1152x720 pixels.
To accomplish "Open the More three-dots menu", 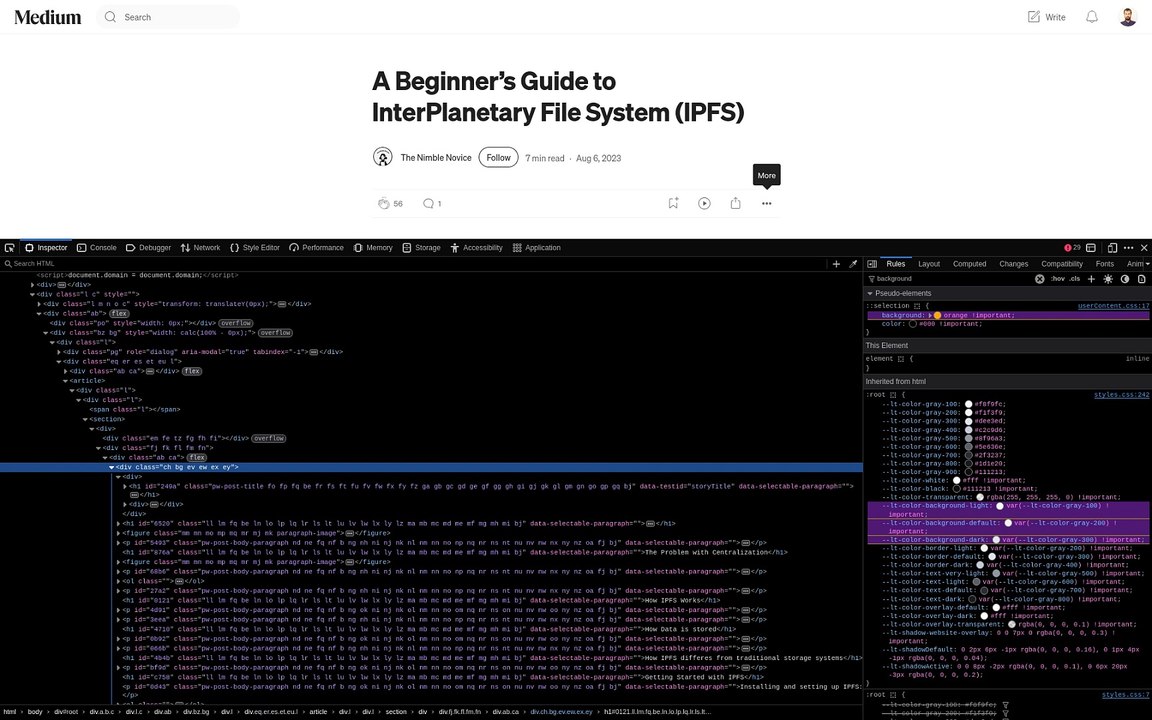I will coord(766,204).
